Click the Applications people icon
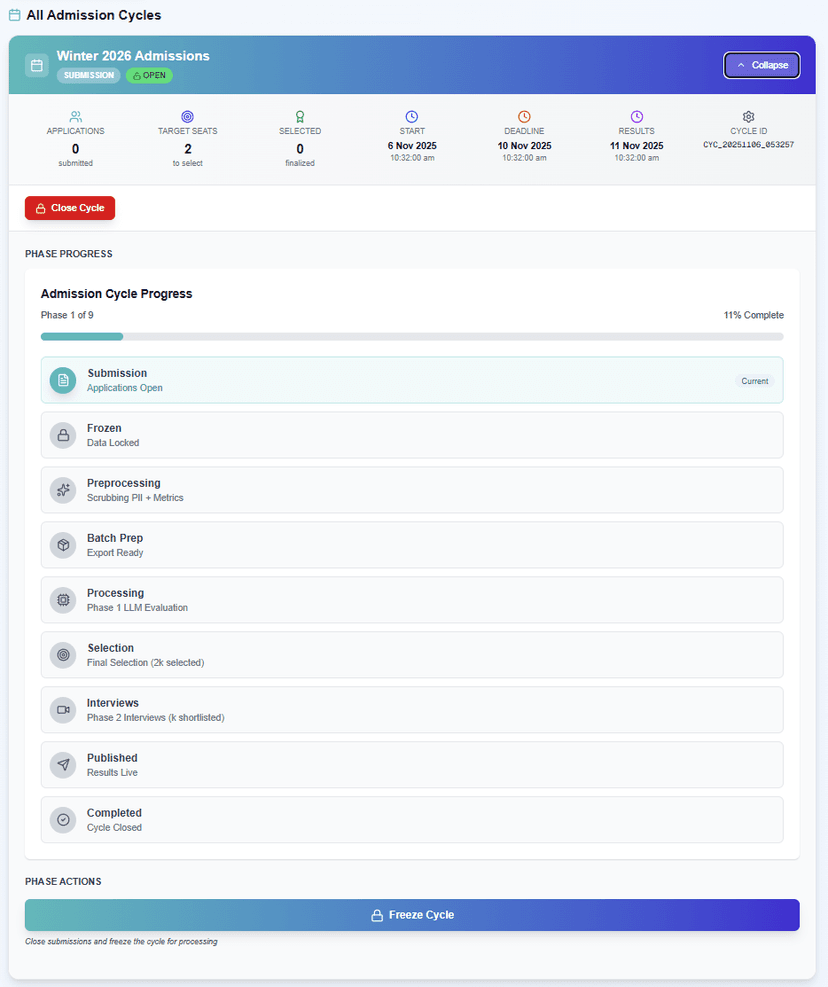The height and width of the screenshot is (987, 828). click(76, 117)
